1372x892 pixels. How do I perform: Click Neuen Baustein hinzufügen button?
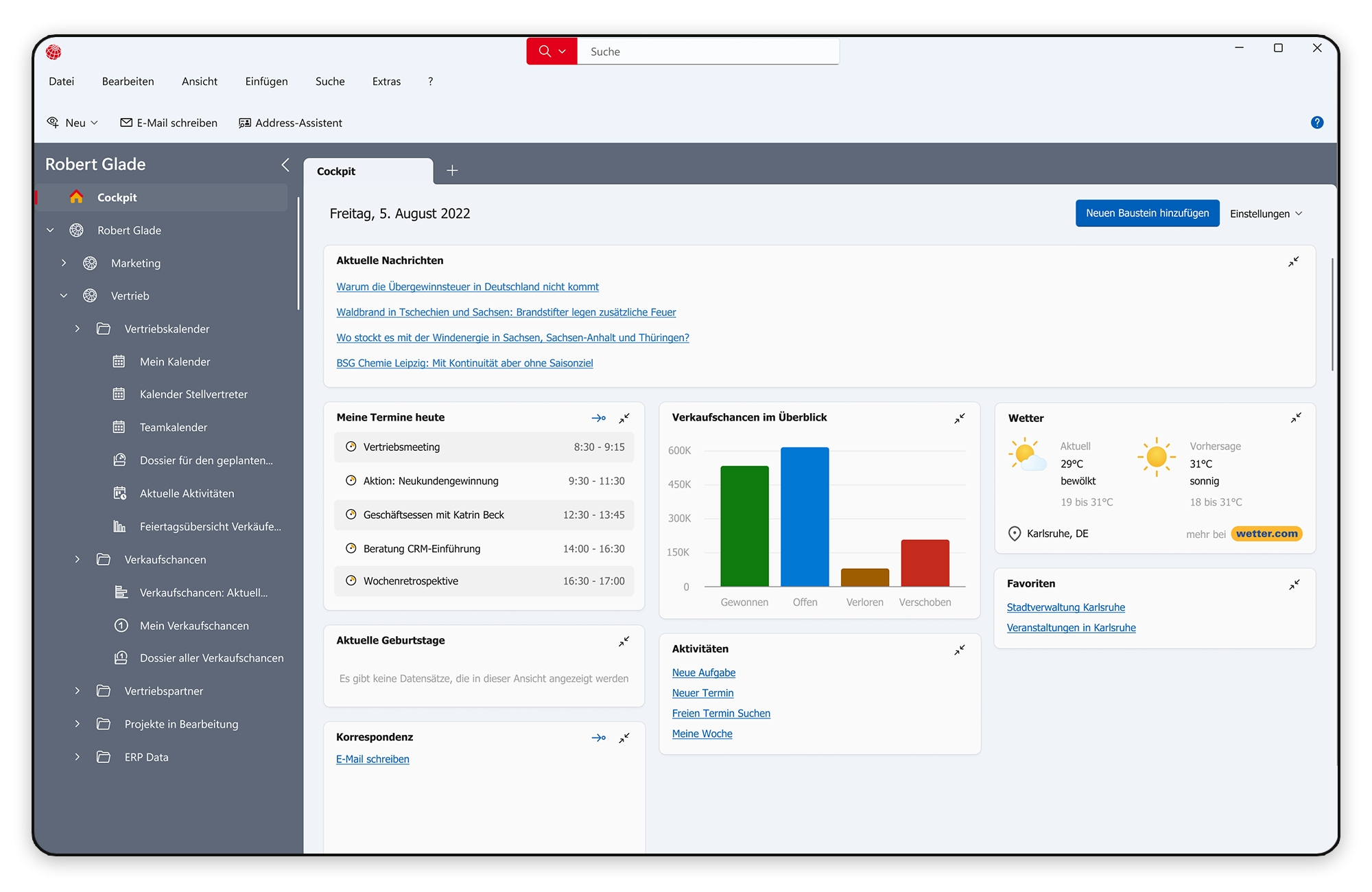pyautogui.click(x=1147, y=213)
